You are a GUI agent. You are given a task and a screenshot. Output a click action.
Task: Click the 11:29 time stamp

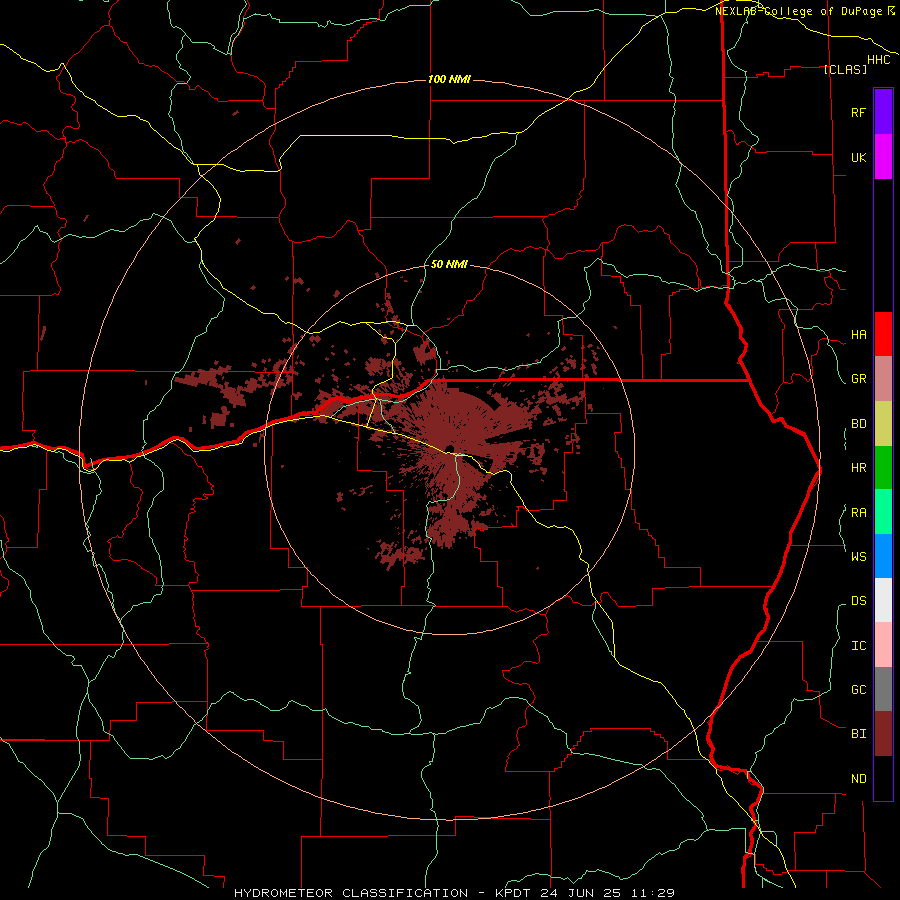[x=652, y=893]
